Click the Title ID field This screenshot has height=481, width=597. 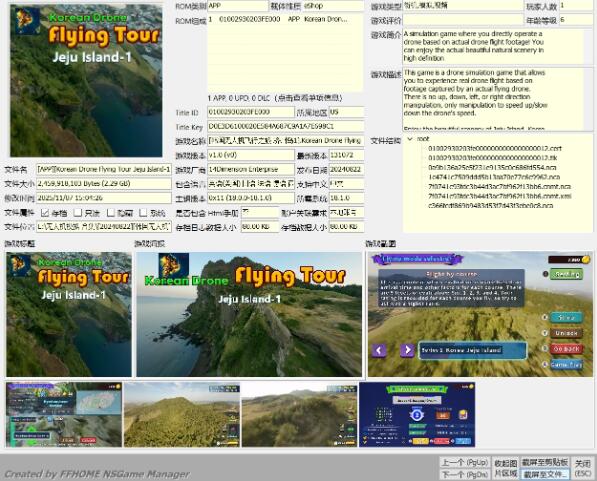point(251,112)
